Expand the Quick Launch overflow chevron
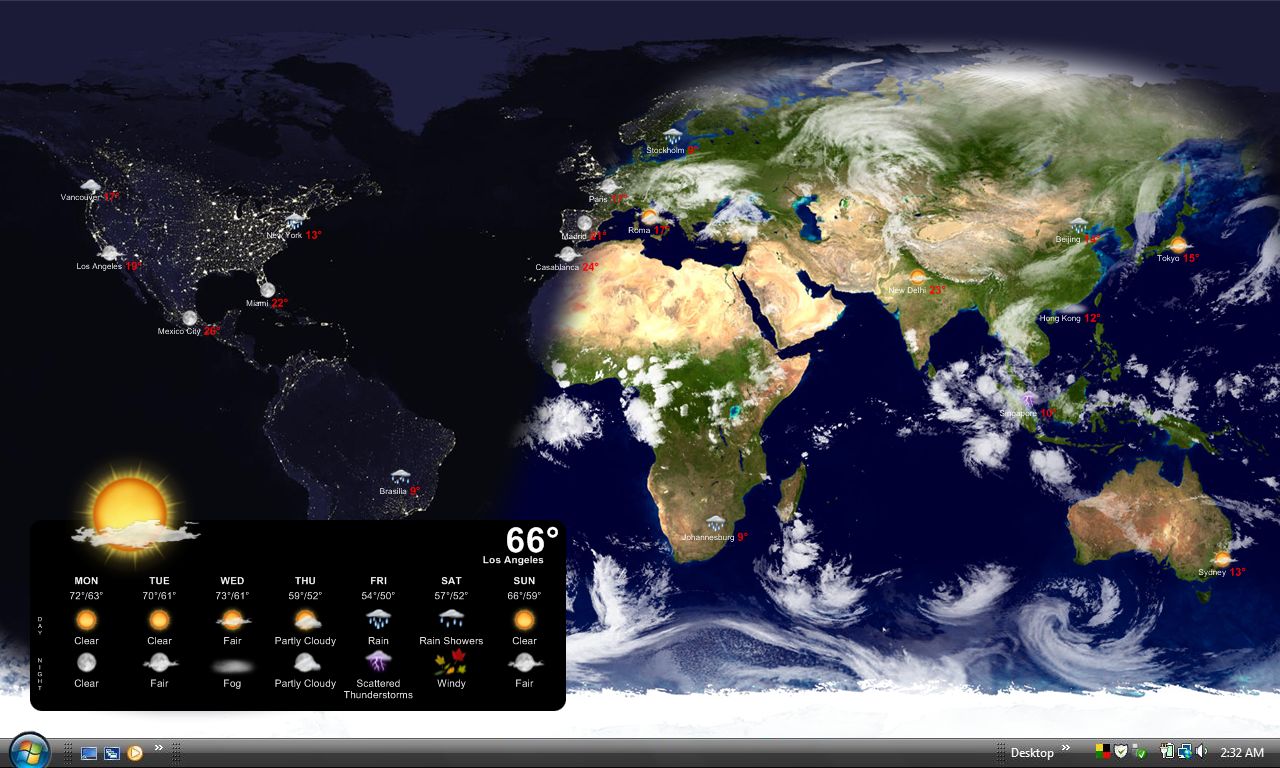Viewport: 1280px width, 768px height. (x=158, y=748)
